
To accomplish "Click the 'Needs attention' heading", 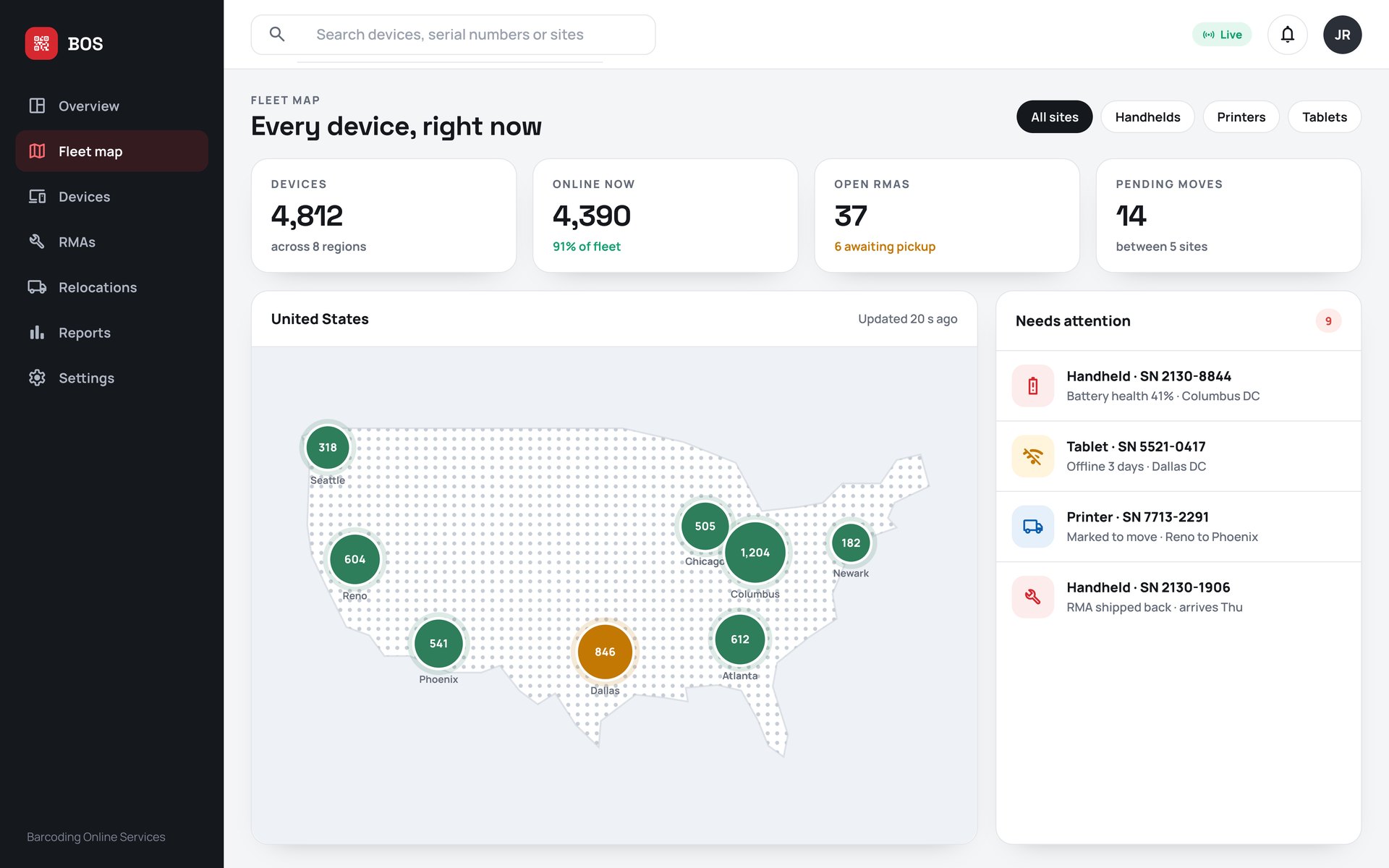I will [x=1073, y=321].
